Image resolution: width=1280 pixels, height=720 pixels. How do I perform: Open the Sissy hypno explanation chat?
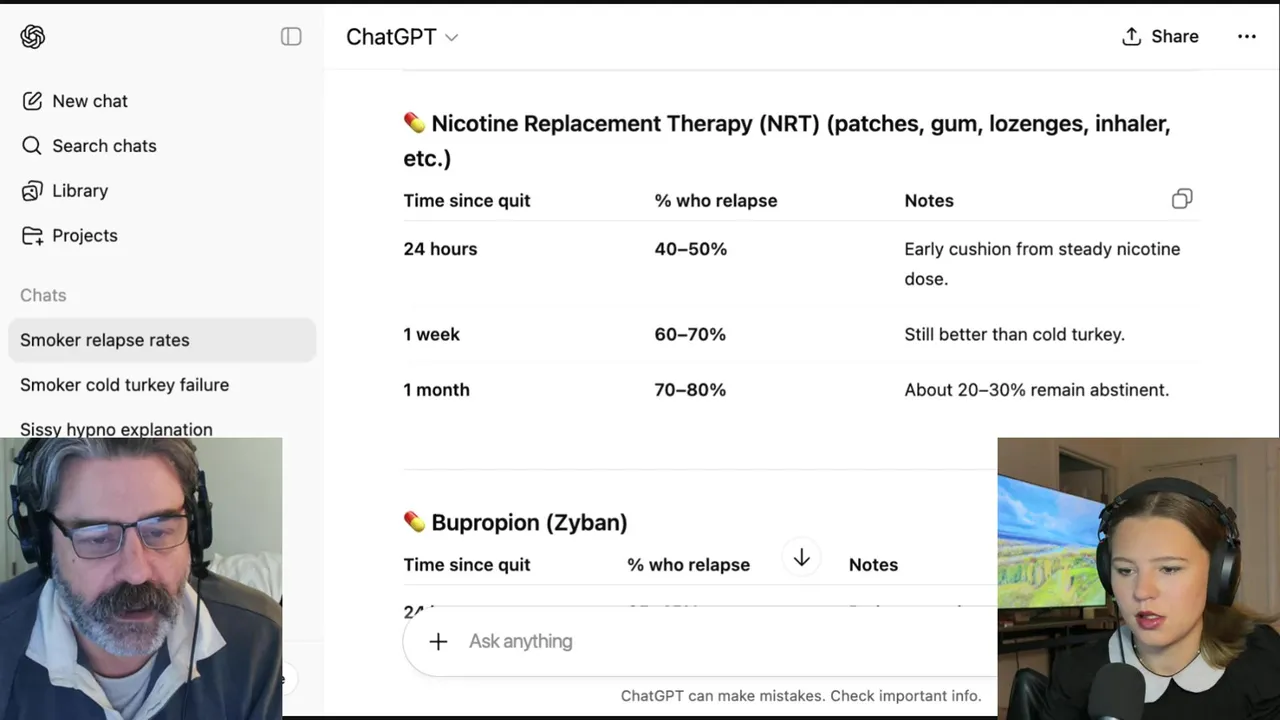click(x=116, y=429)
